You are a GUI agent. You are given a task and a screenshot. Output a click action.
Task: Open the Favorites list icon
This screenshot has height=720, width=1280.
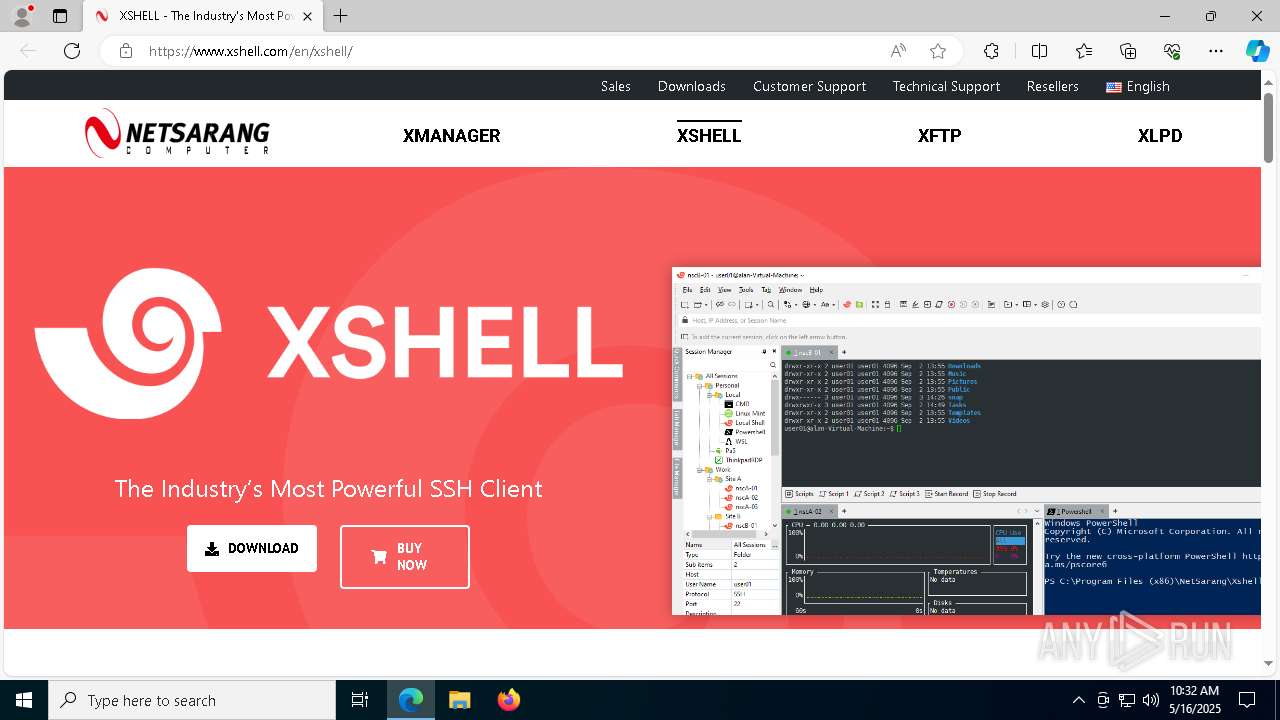click(1084, 51)
